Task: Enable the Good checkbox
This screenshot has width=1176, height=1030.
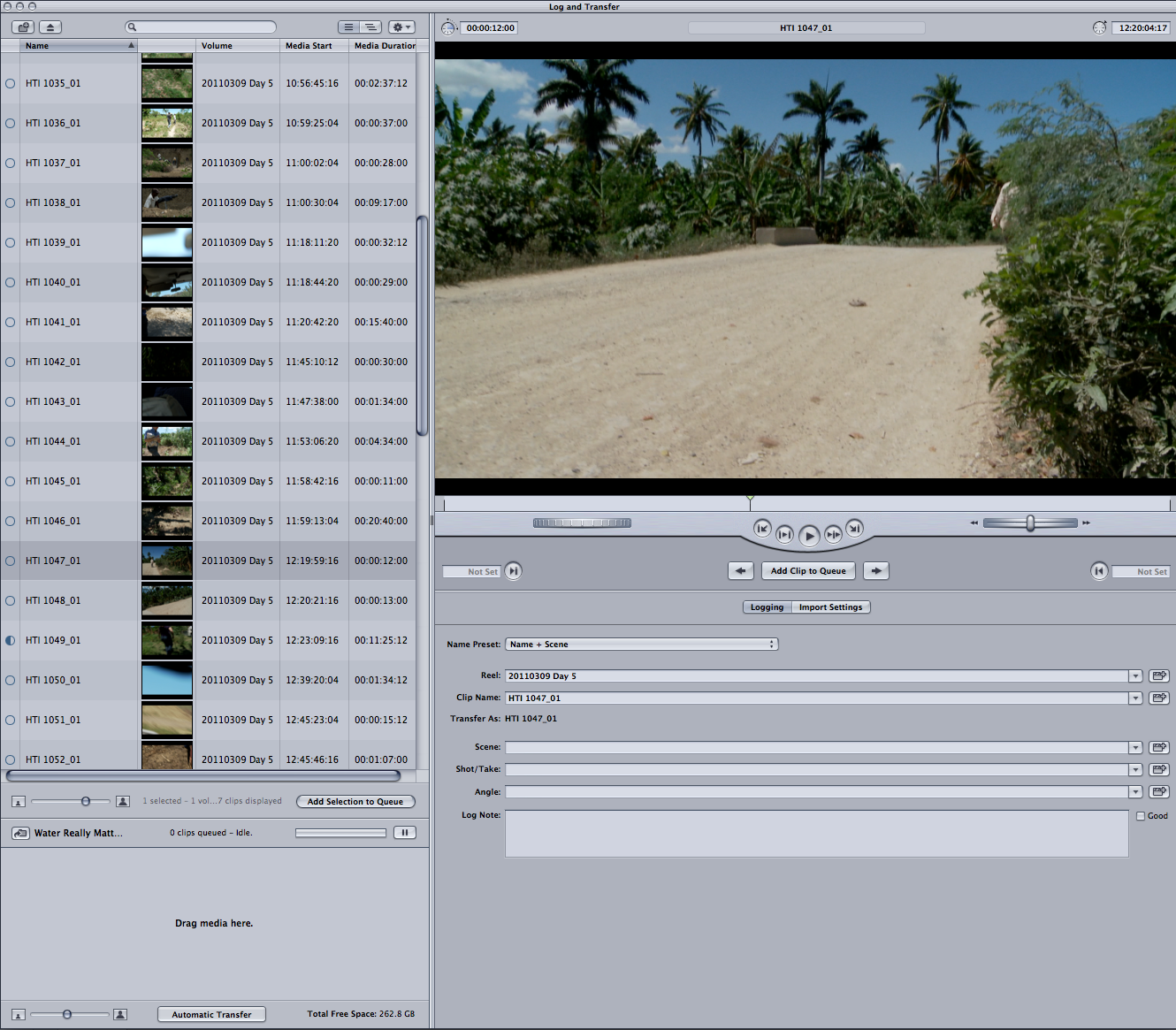Action: coord(1141,816)
